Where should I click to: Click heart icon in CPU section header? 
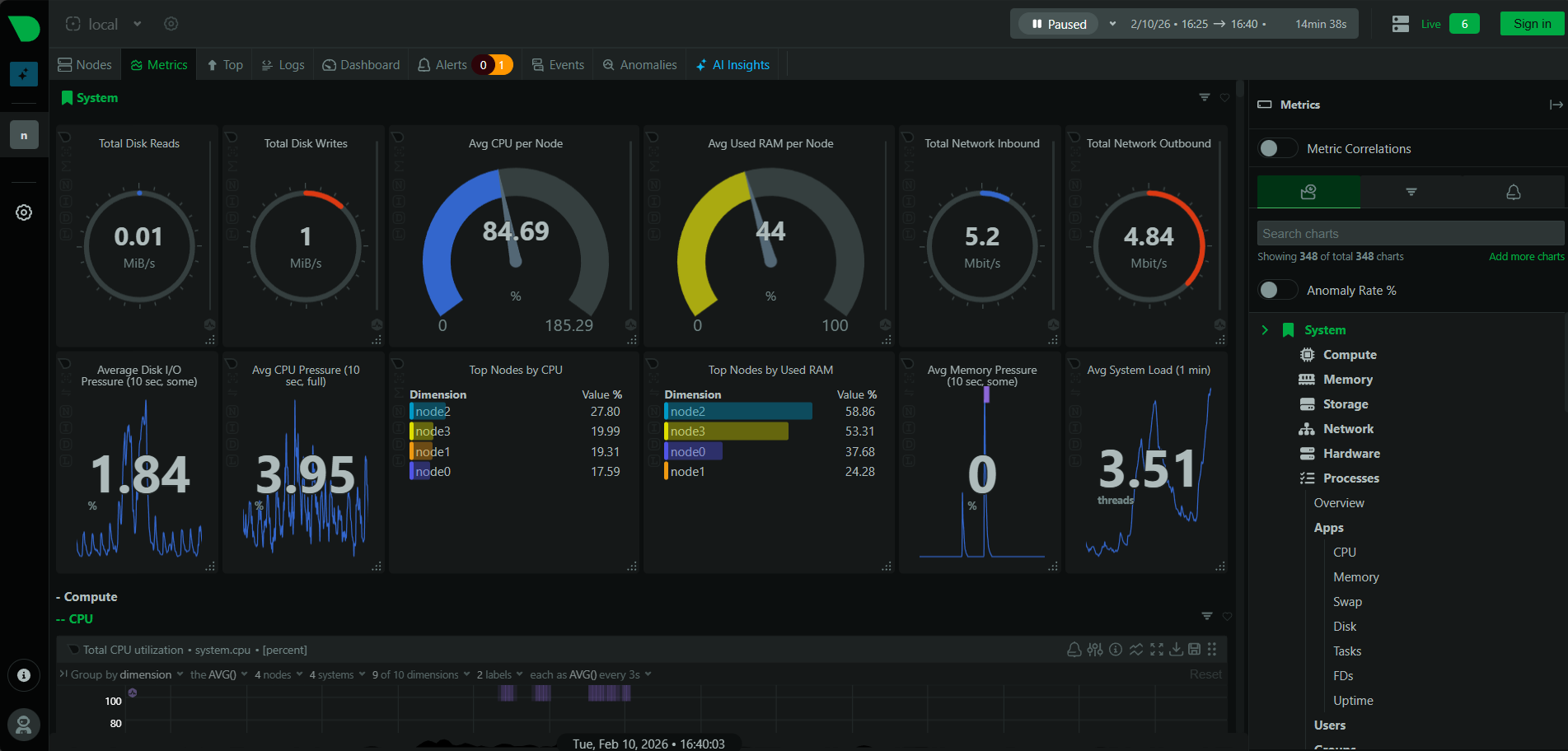(1227, 616)
